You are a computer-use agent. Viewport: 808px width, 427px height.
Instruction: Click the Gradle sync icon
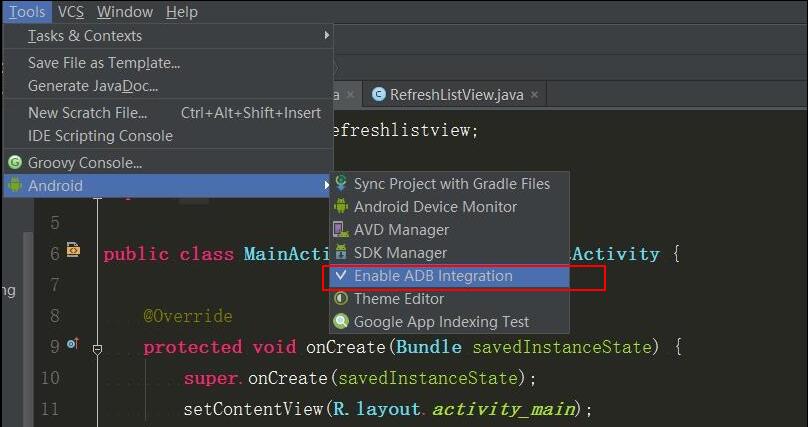coord(341,183)
